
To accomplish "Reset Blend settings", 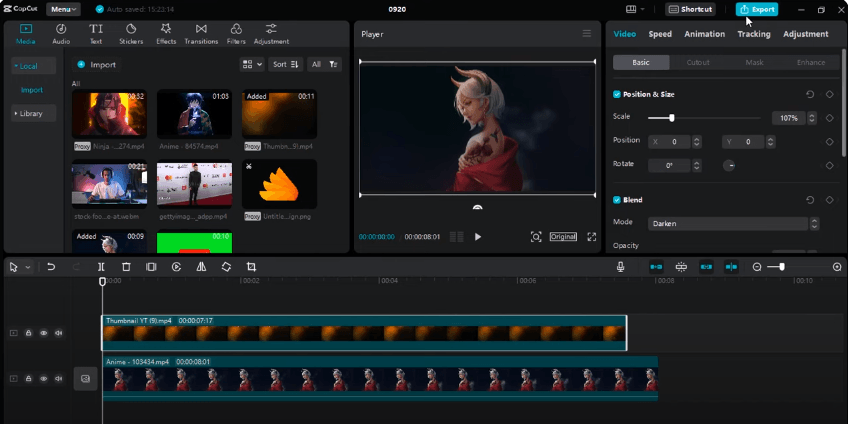I will [x=810, y=200].
